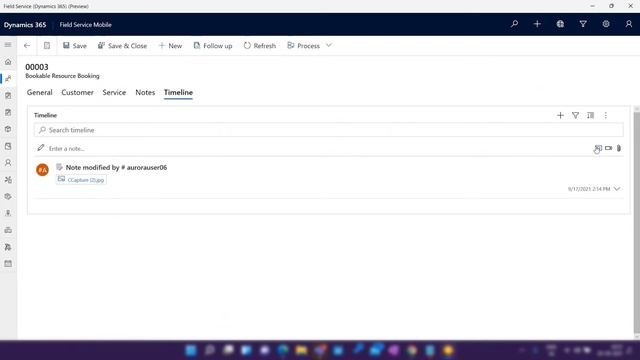
Task: Click the back arrow
Action: tap(27, 45)
